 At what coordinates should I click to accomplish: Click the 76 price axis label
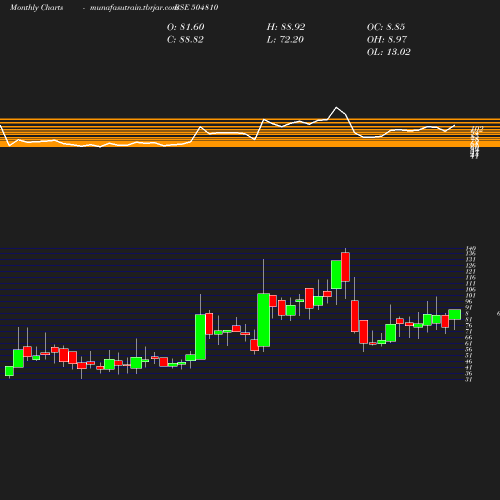coord(469,326)
